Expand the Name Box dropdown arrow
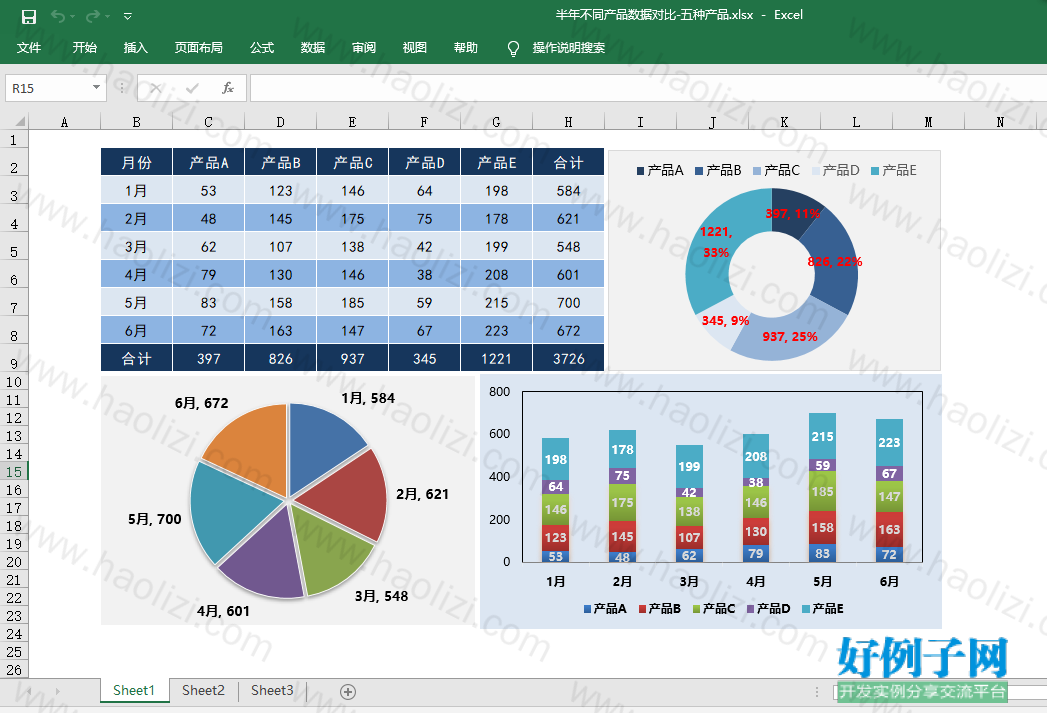 (96, 88)
